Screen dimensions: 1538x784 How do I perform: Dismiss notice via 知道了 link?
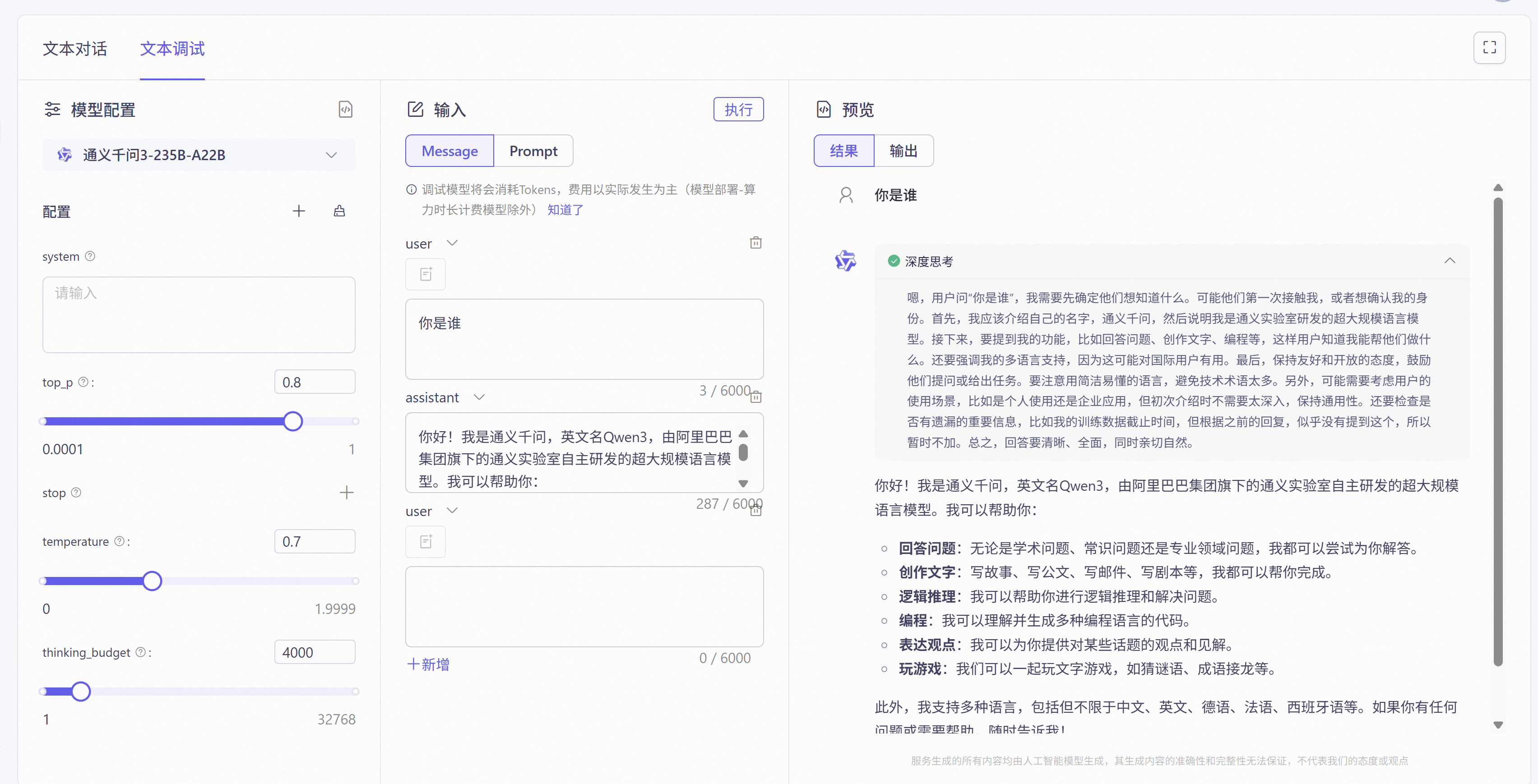coord(565,210)
